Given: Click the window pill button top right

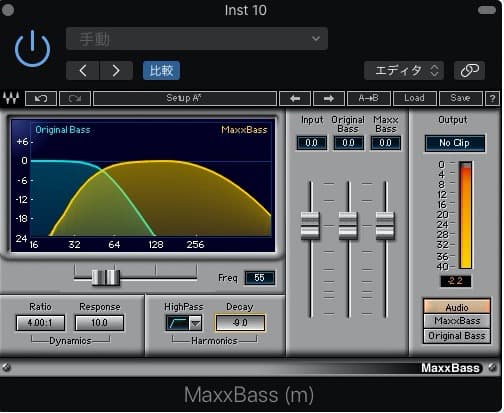Looking at the screenshot, I should [487, 10].
